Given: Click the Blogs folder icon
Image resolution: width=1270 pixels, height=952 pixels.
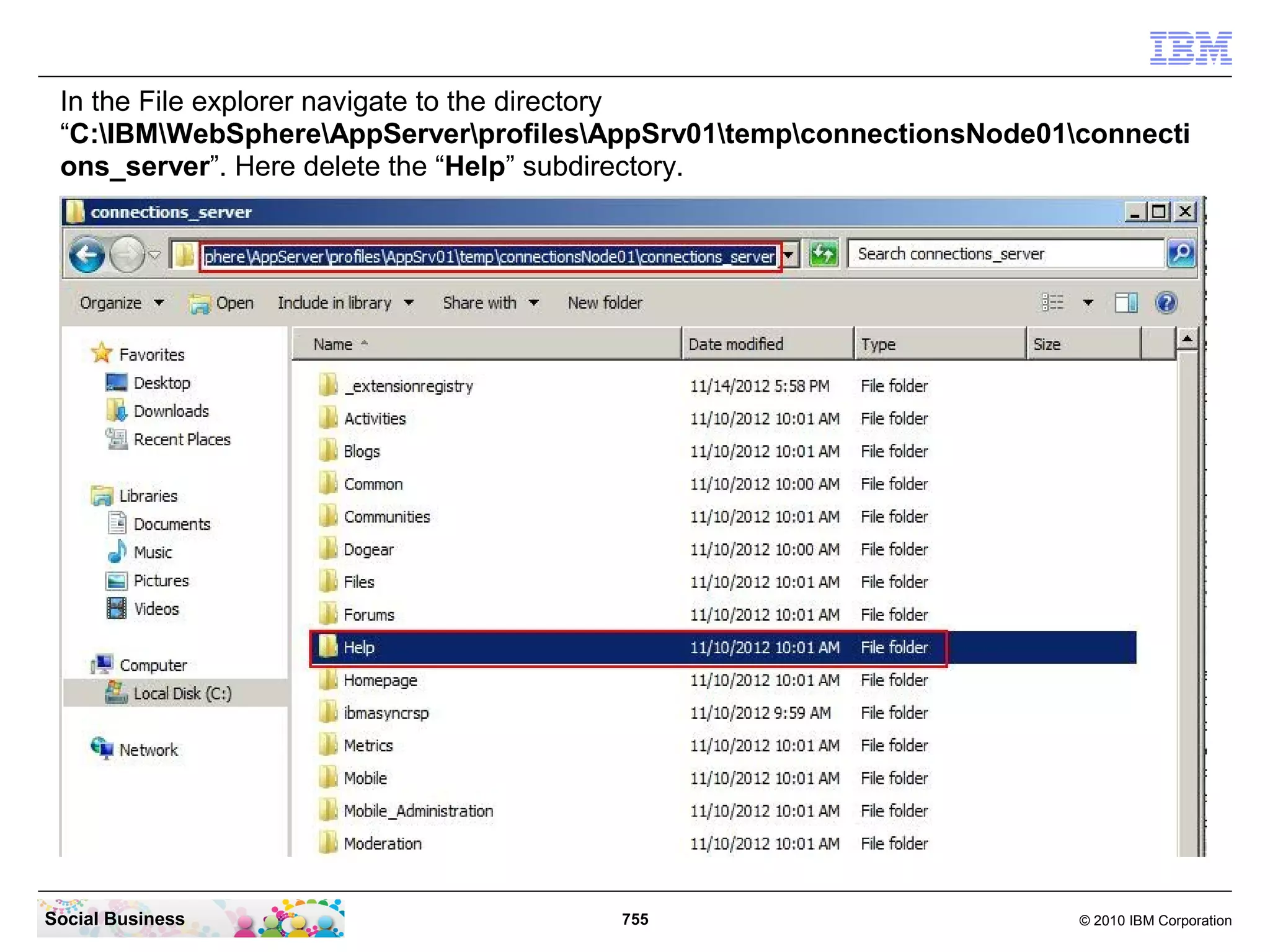Looking at the screenshot, I should [328, 451].
